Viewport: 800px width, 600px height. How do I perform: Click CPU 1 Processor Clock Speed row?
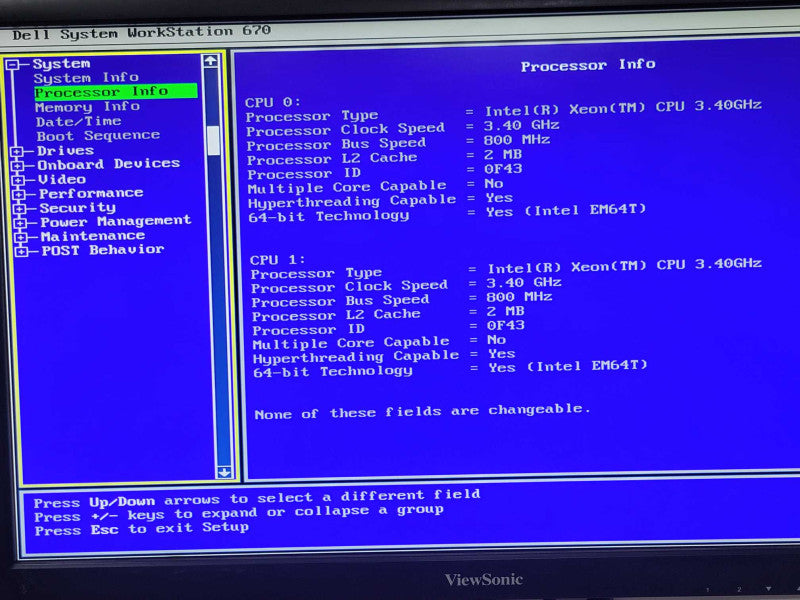(407, 285)
